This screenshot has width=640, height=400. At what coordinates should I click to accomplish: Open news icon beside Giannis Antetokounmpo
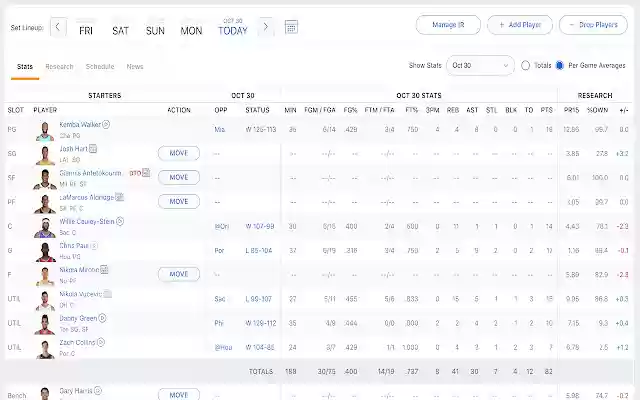pos(146,173)
